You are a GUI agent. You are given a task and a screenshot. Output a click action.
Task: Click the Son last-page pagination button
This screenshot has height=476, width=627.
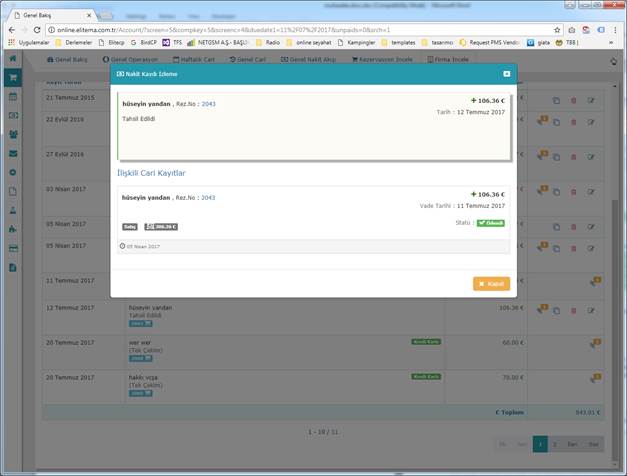click(594, 443)
